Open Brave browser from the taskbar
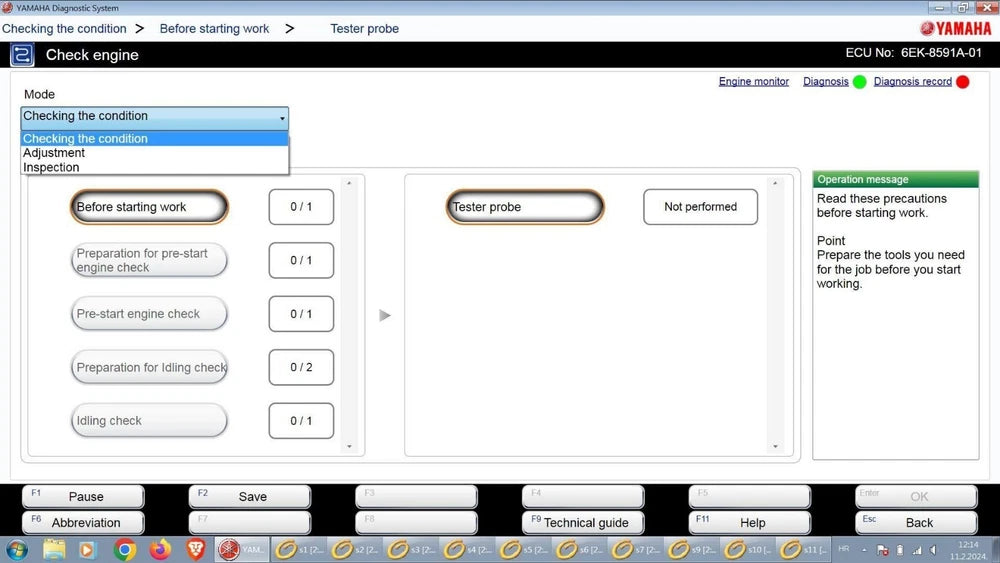This screenshot has height=563, width=1000. point(196,550)
